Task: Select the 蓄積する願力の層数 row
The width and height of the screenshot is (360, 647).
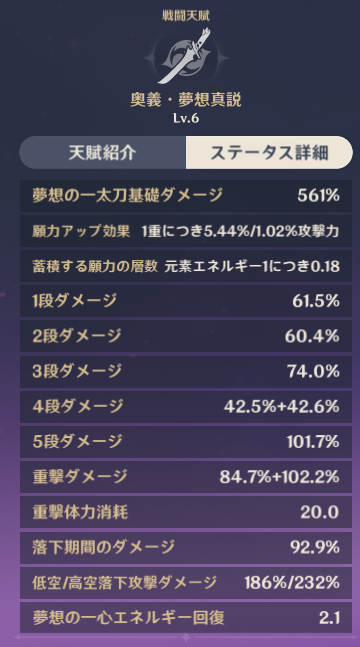Action: 186,266
